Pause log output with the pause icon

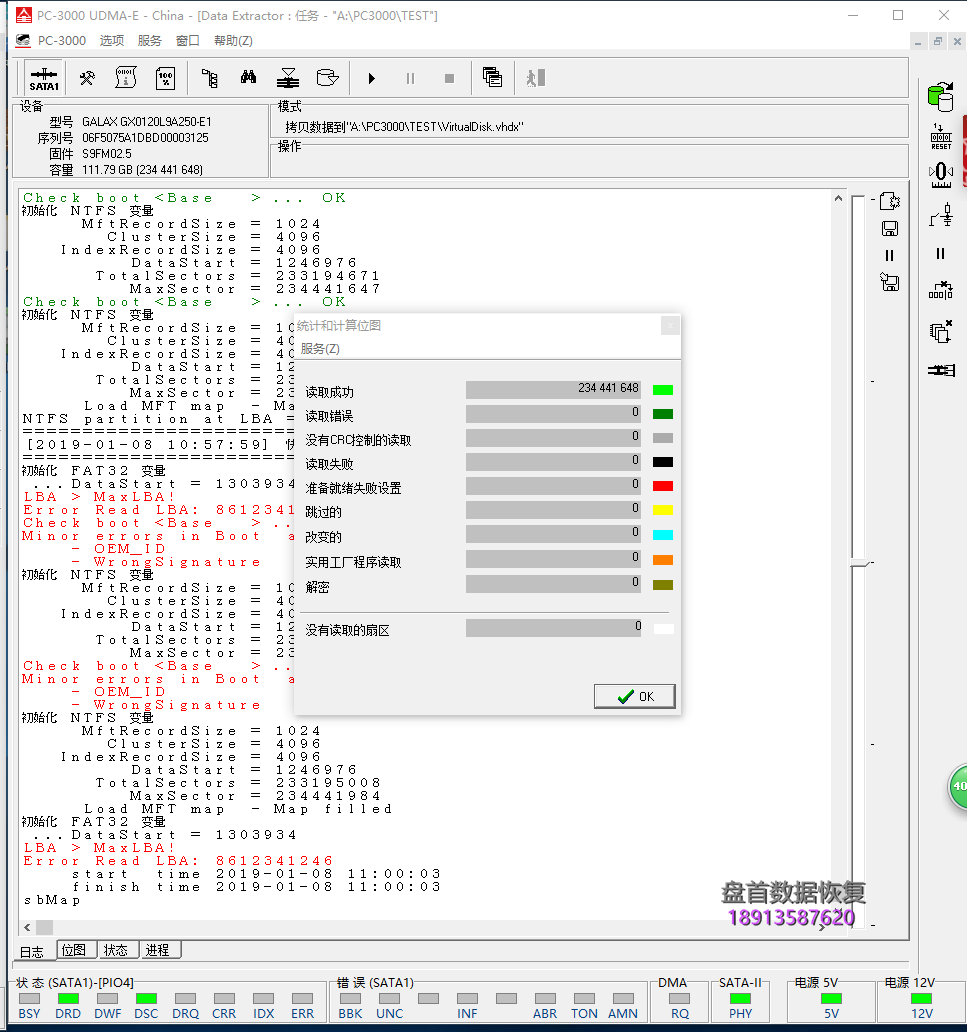click(890, 255)
